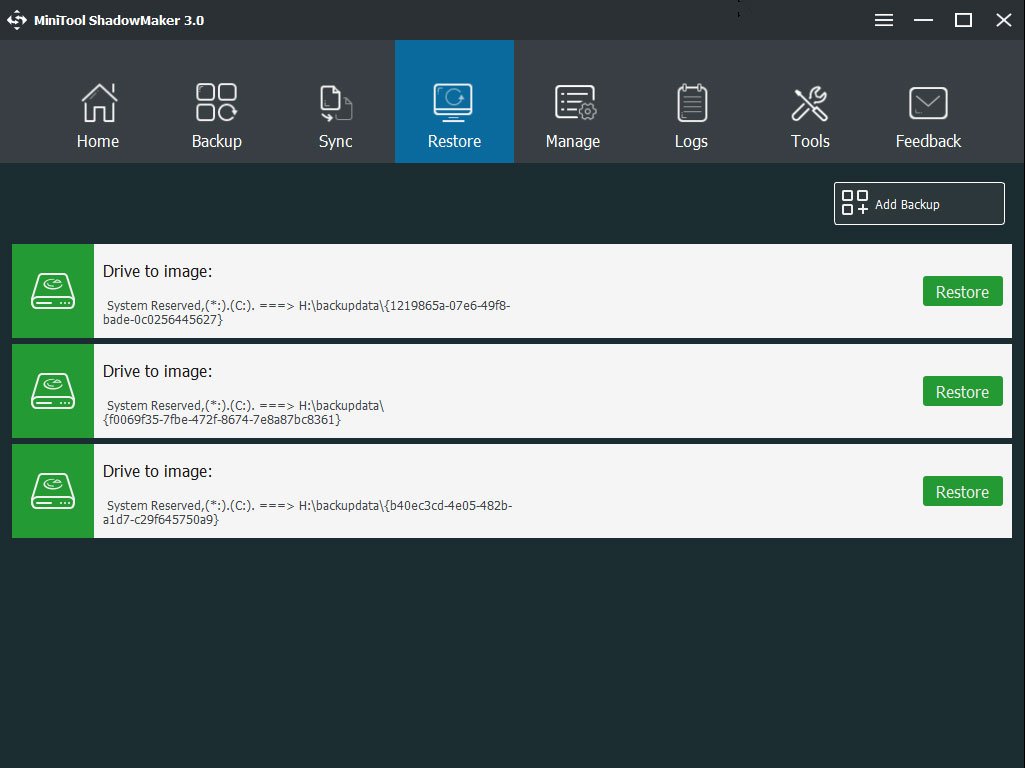Select the Restore tab icon
1025x768 pixels.
[x=454, y=103]
